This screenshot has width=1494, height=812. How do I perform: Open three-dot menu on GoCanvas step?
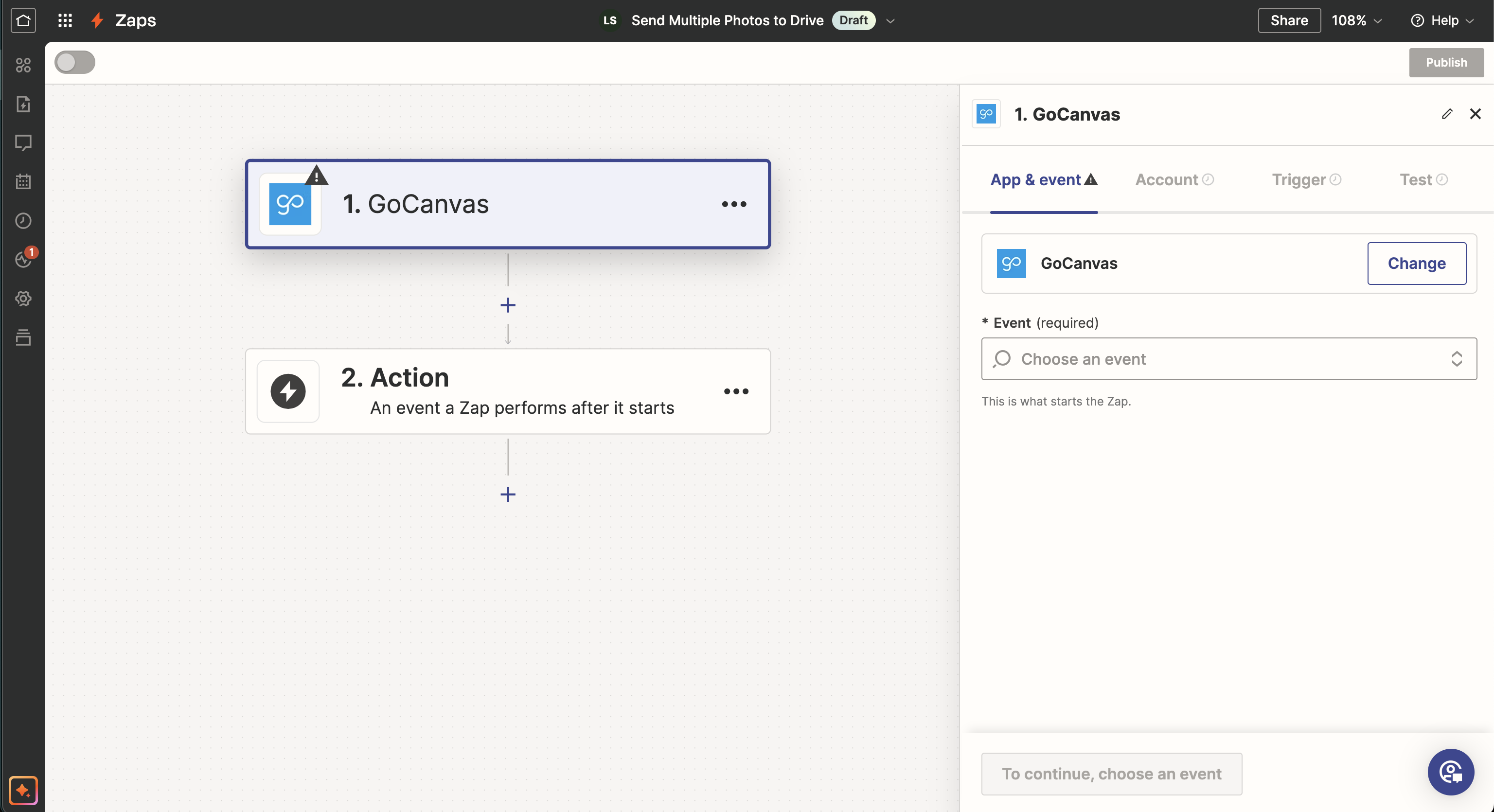(x=734, y=204)
